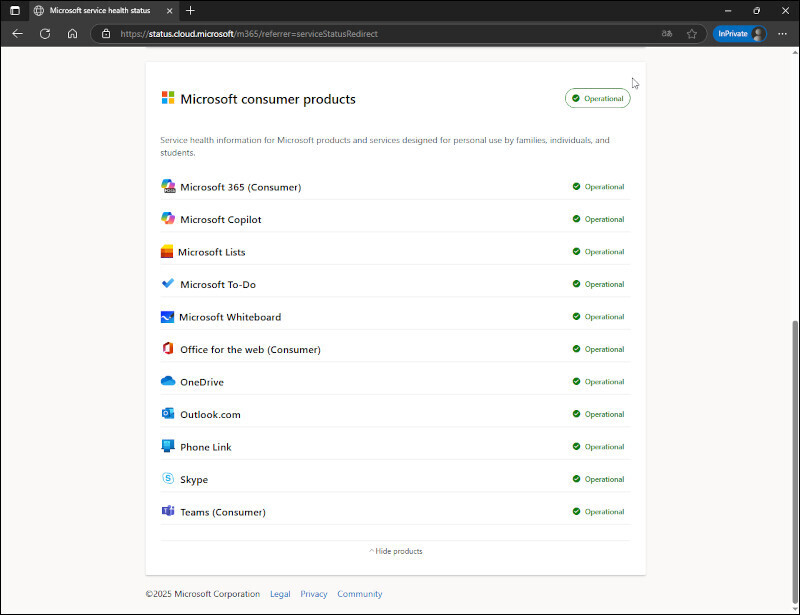The height and width of the screenshot is (615, 800).
Task: Click the Phone Link row name
Action: [206, 447]
